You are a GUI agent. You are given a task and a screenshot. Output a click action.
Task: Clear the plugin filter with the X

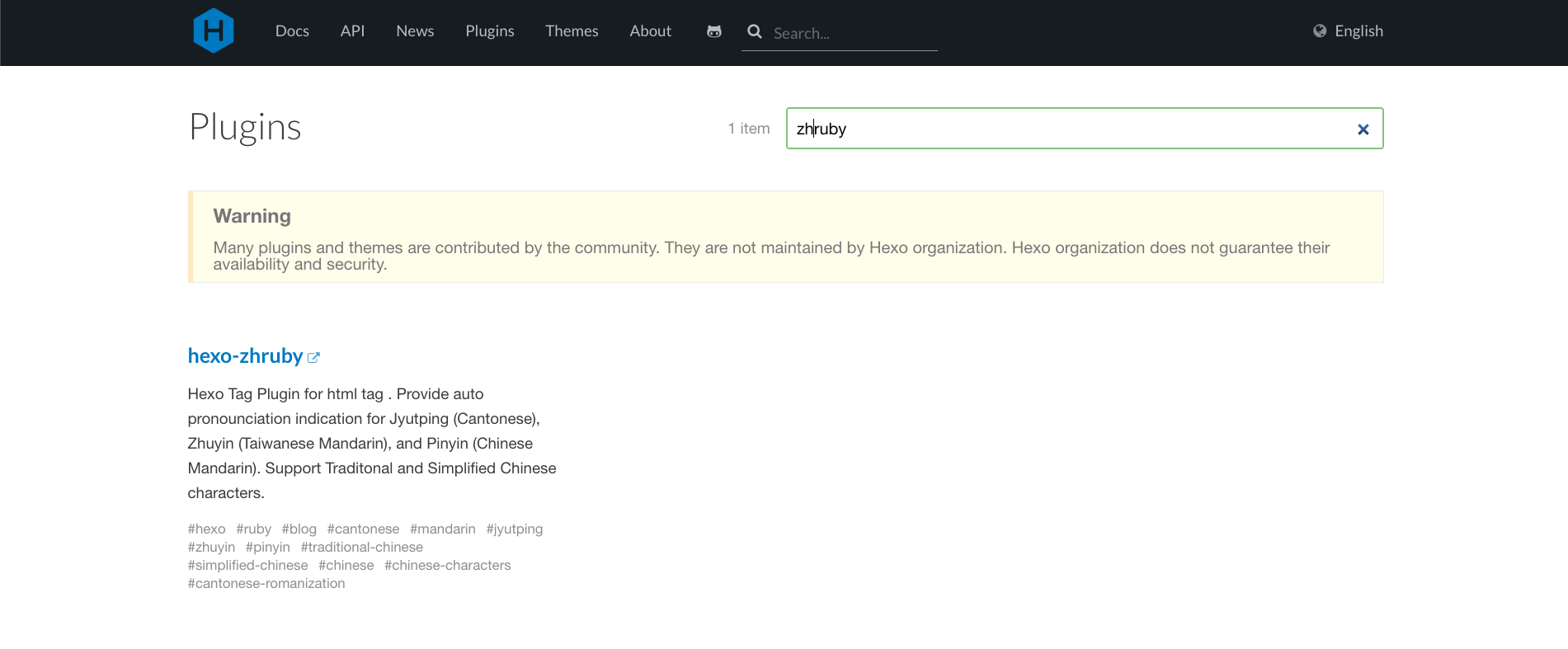point(1363,129)
